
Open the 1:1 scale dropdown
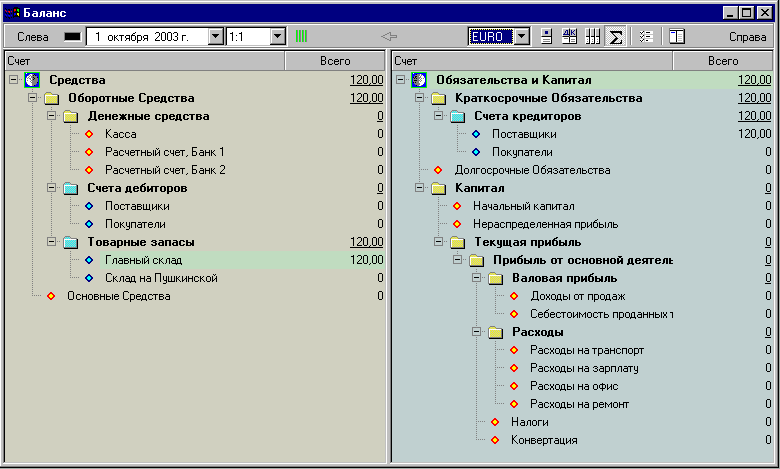coord(278,36)
